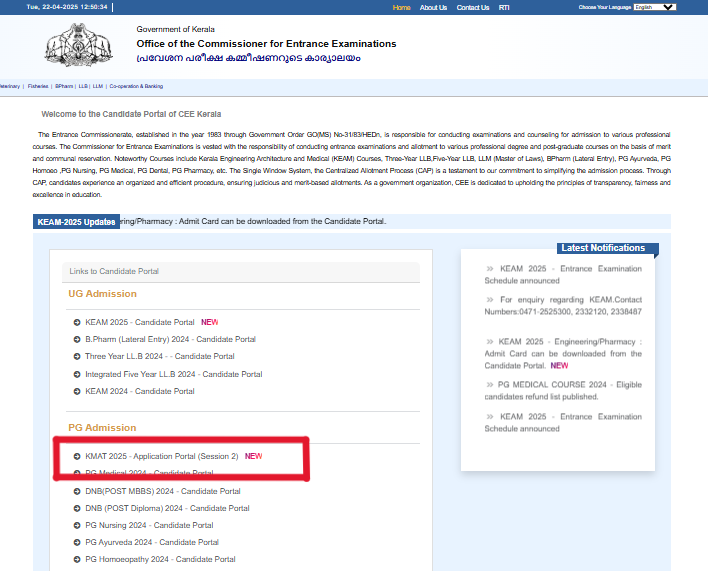The height and width of the screenshot is (571, 708).
Task: Click the arrow icon beside PG Homoeopathy 2024
Action: 77,559
